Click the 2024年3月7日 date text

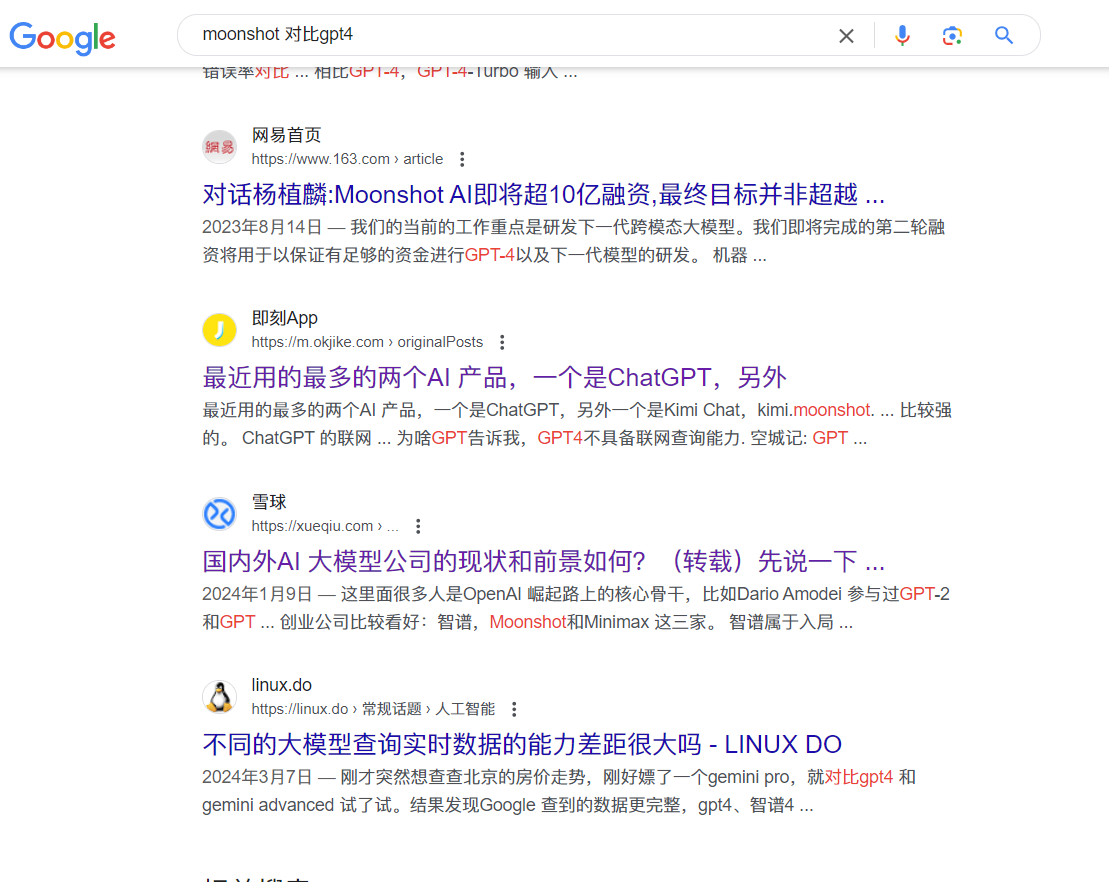point(257,777)
